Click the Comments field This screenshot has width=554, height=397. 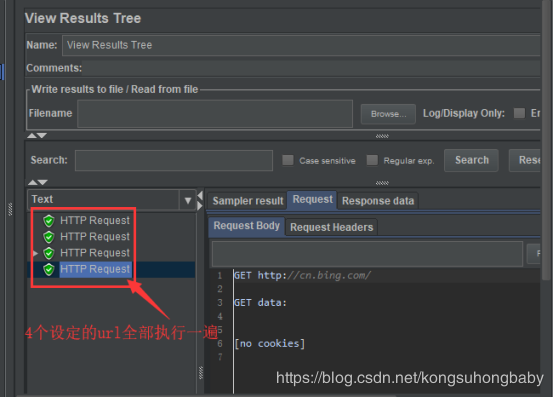[x=311, y=68]
